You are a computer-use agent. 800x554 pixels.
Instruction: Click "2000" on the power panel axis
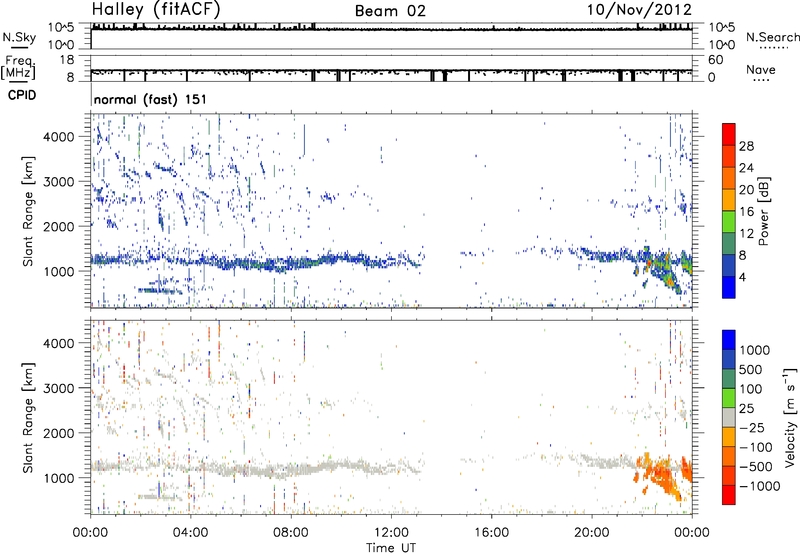(58, 226)
